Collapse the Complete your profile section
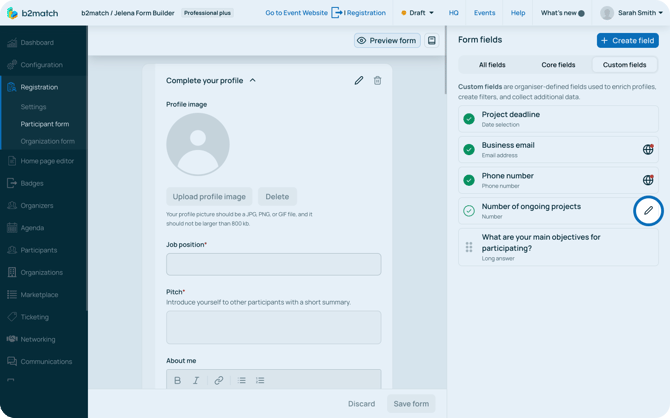The image size is (670, 418). (x=253, y=80)
